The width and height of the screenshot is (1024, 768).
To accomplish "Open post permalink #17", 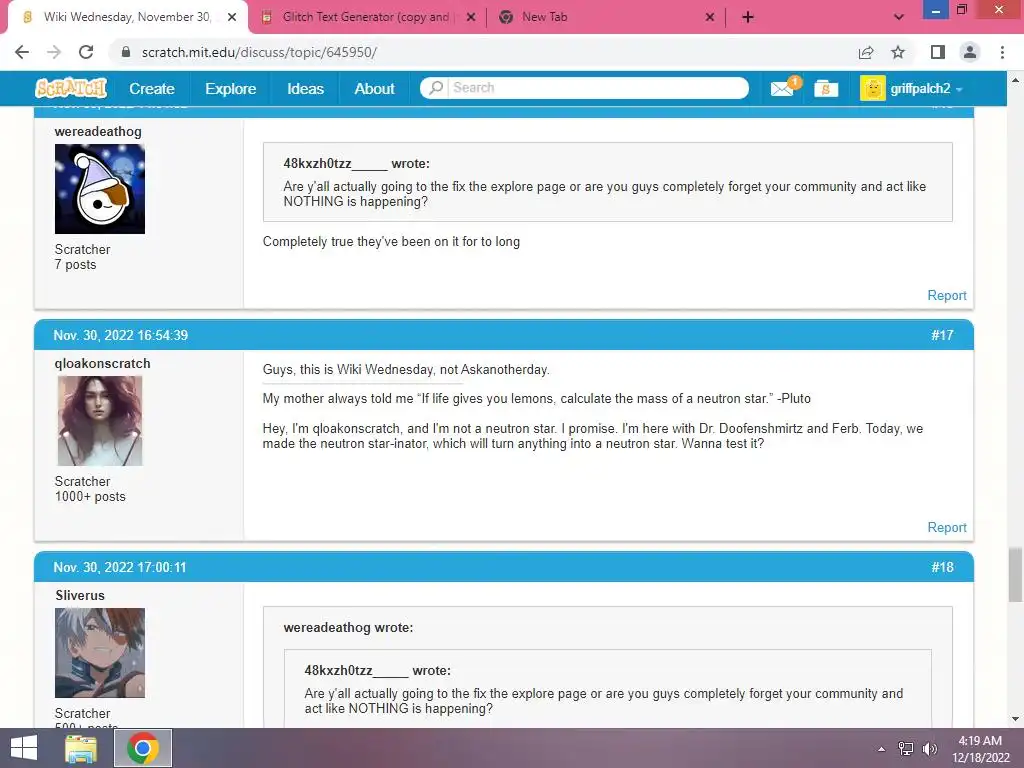I will [942, 336].
